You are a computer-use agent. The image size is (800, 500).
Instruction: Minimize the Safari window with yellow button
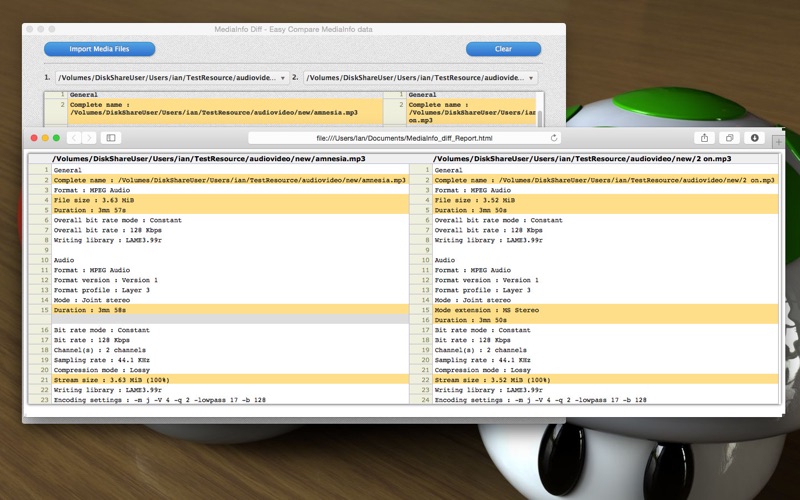(45, 138)
